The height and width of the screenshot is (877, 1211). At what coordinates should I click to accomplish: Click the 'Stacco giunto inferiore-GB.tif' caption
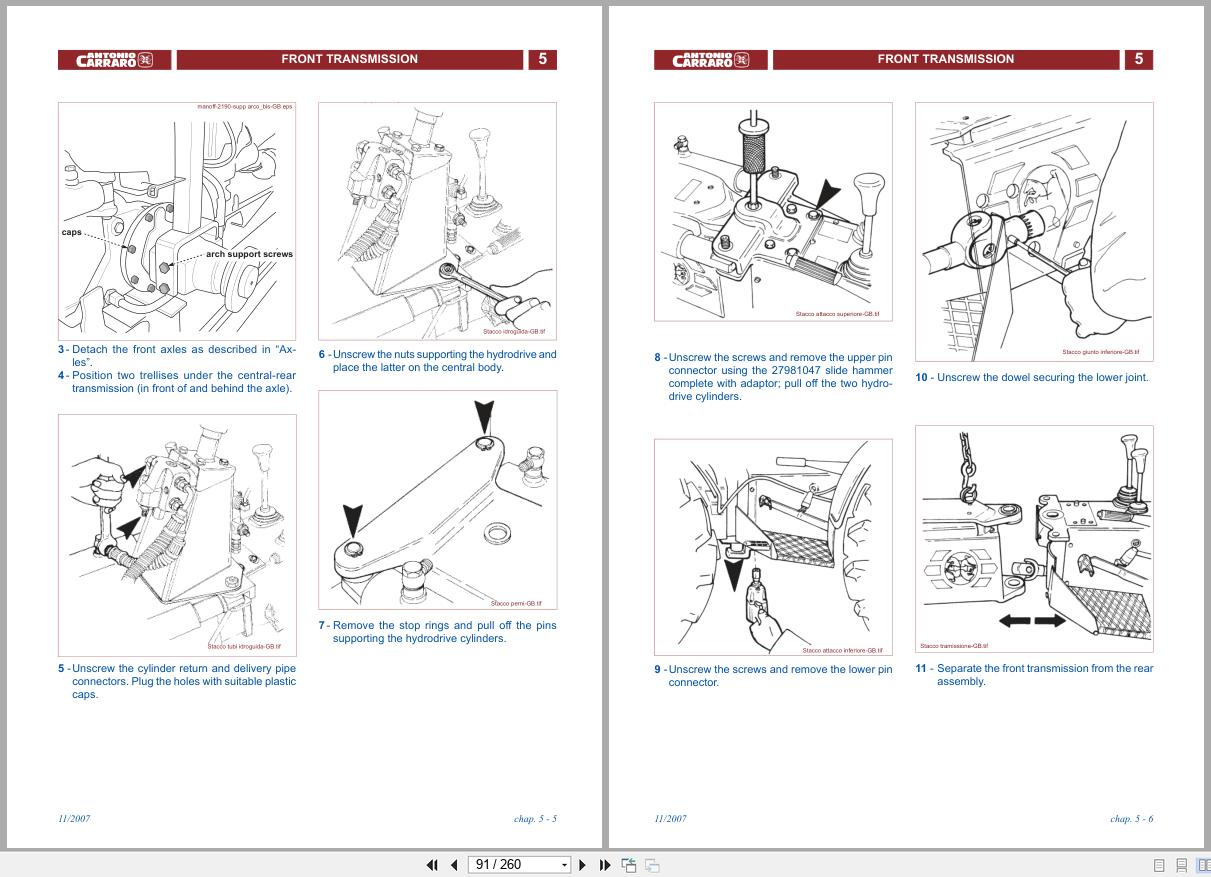(1100, 352)
